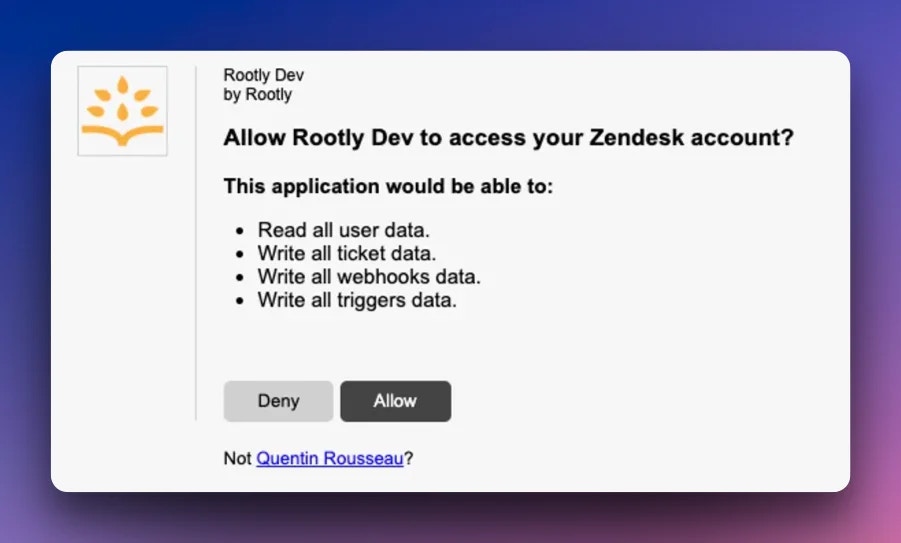Click the bullet beside 'Write all triggers data'
The width and height of the screenshot is (901, 543).
(x=240, y=301)
